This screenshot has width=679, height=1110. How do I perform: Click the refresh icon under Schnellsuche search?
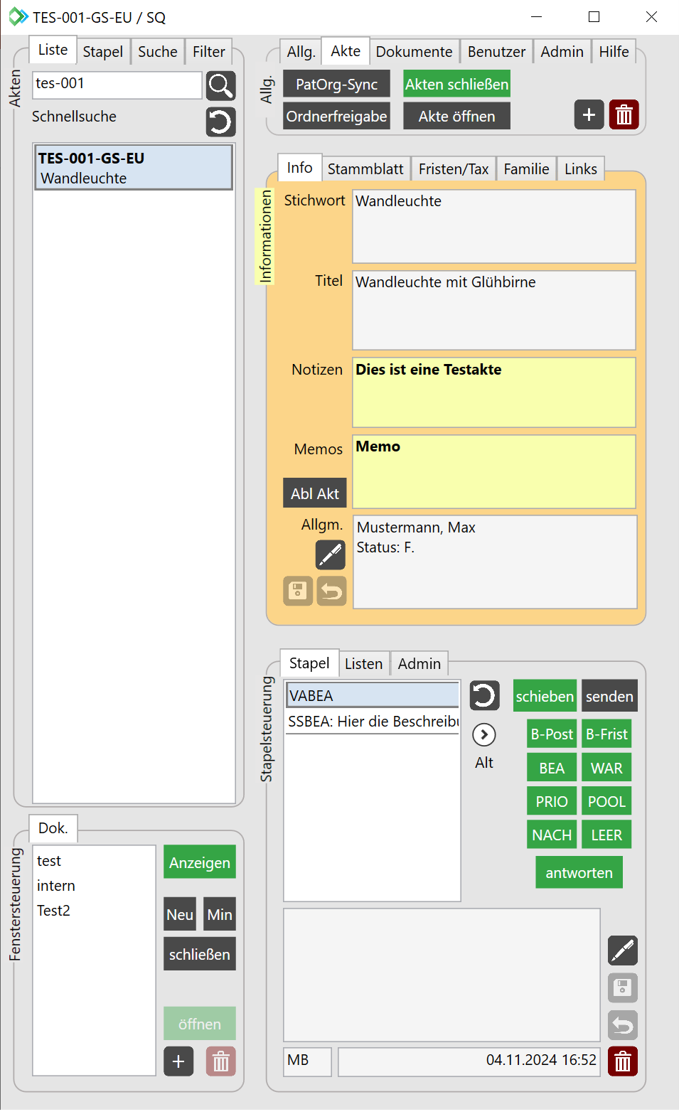(221, 122)
